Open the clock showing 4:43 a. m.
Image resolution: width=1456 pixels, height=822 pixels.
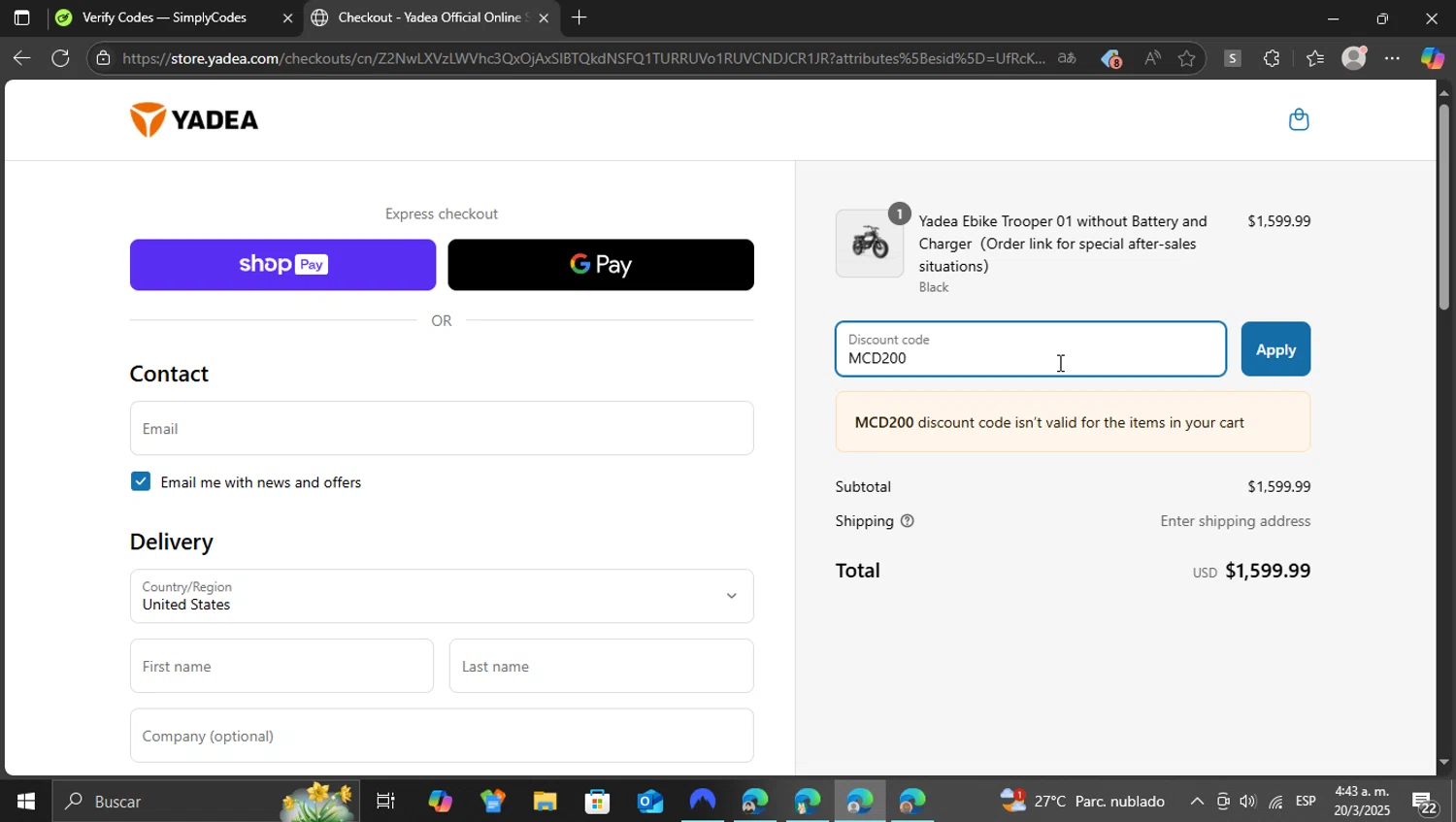(x=1362, y=802)
